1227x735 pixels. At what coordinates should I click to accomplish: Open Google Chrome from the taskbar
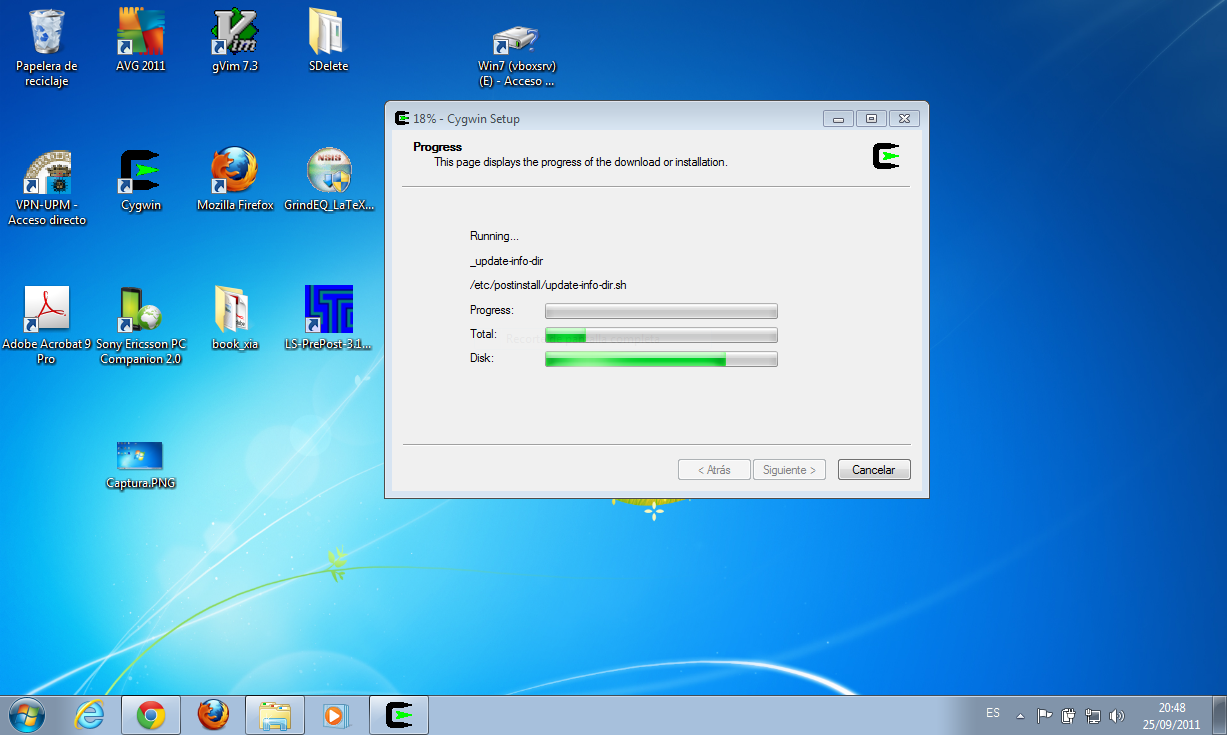tap(151, 715)
